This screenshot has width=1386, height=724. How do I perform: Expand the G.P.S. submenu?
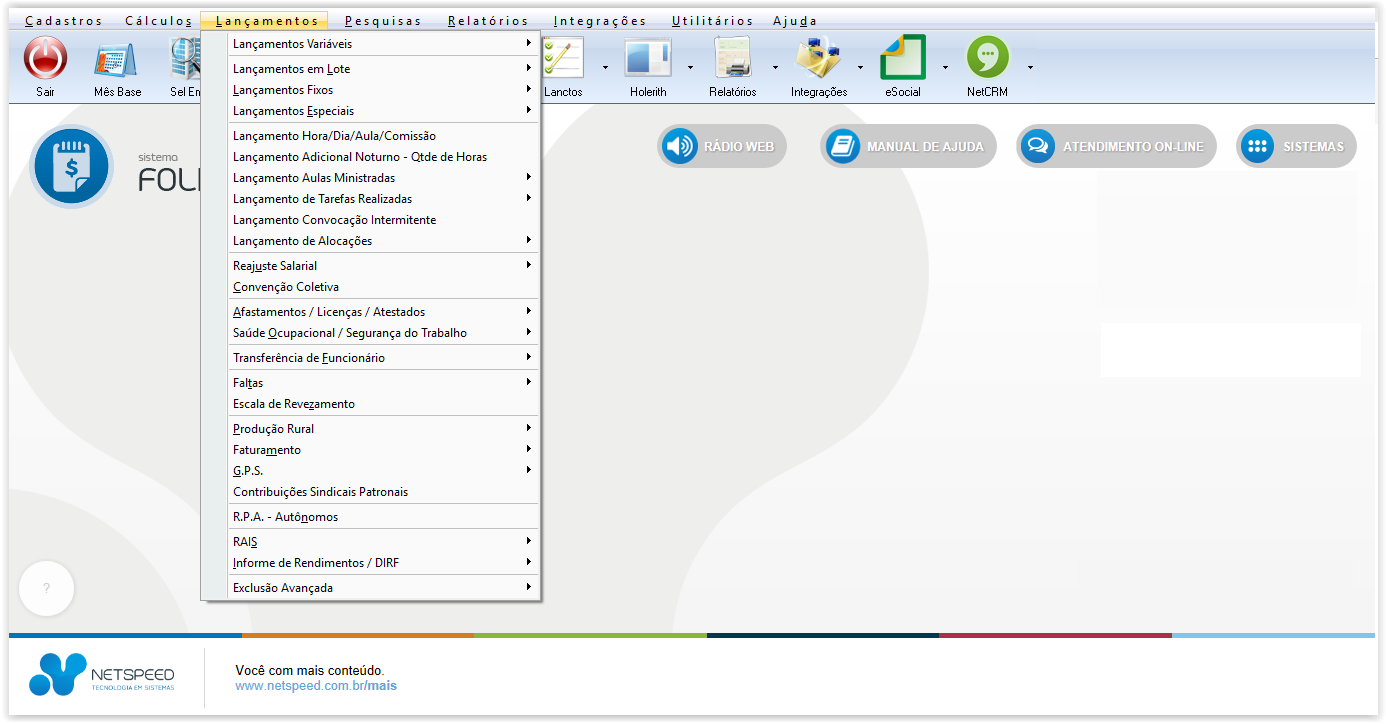pyautogui.click(x=384, y=471)
